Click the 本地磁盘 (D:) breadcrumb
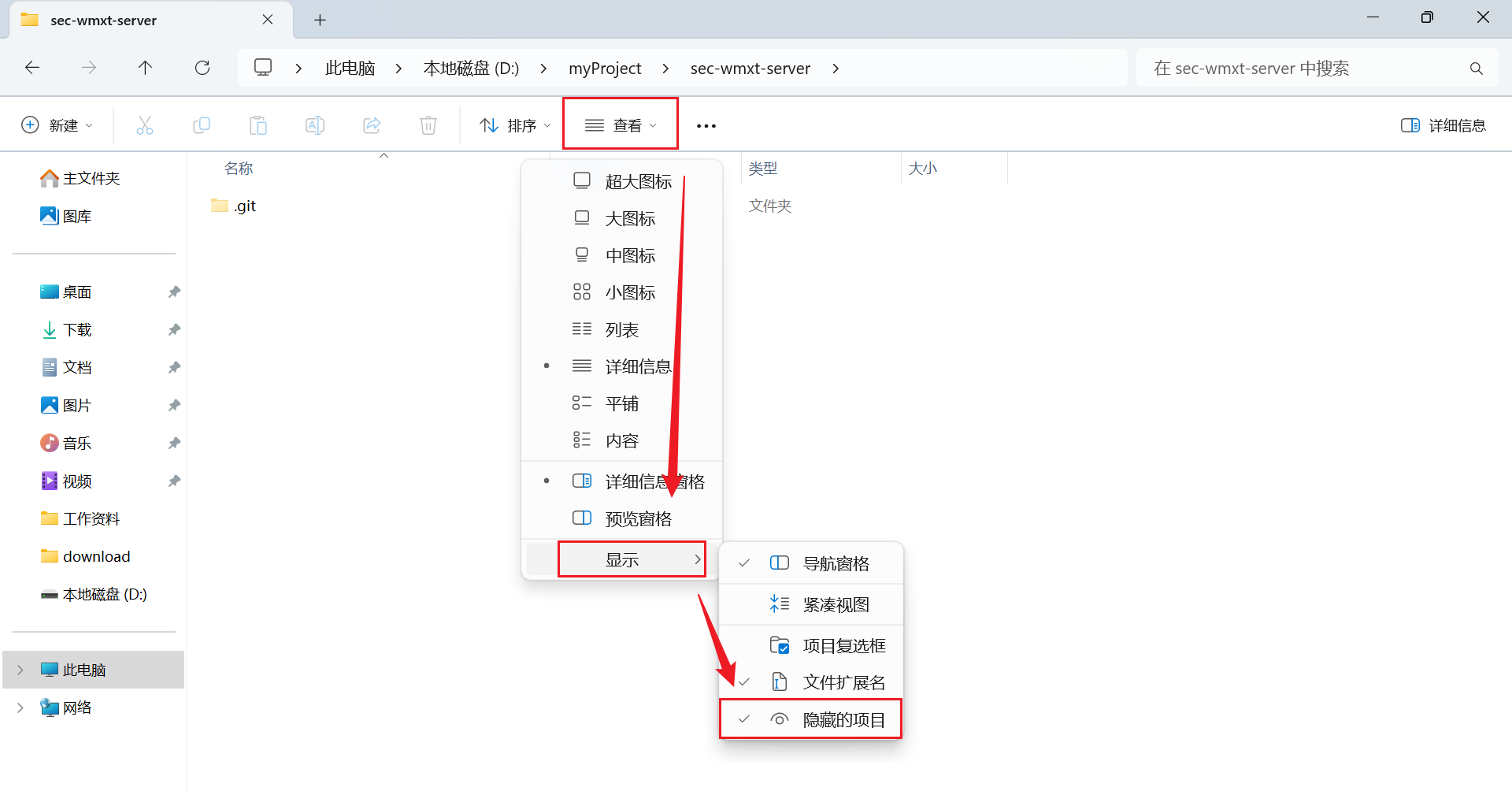1512x791 pixels. coord(472,69)
